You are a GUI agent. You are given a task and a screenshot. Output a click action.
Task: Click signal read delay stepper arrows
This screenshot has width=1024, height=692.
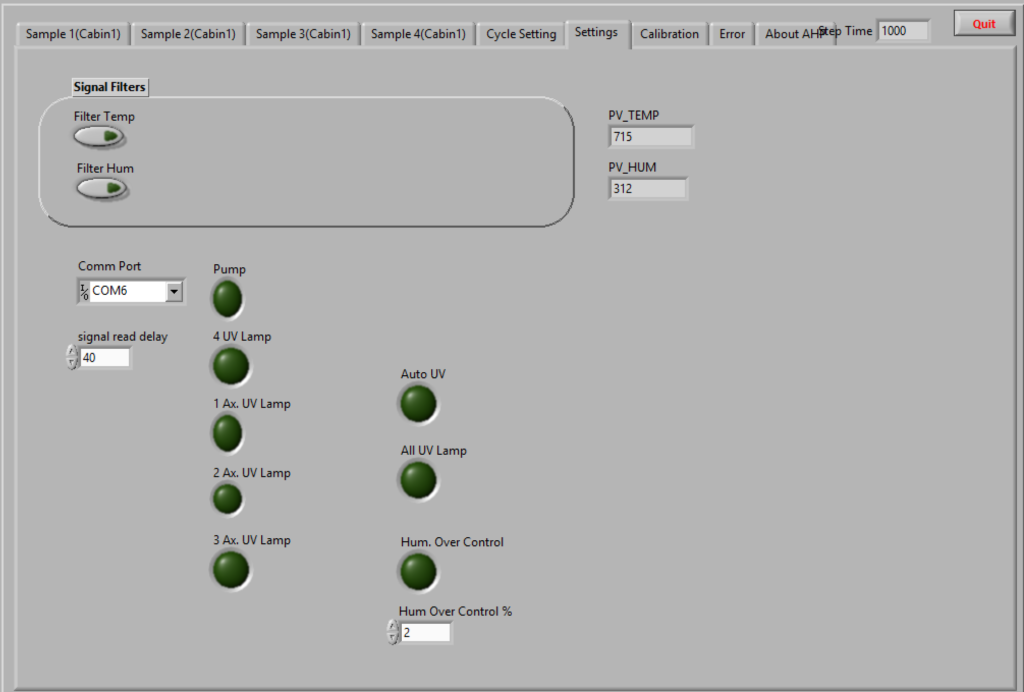tap(71, 357)
